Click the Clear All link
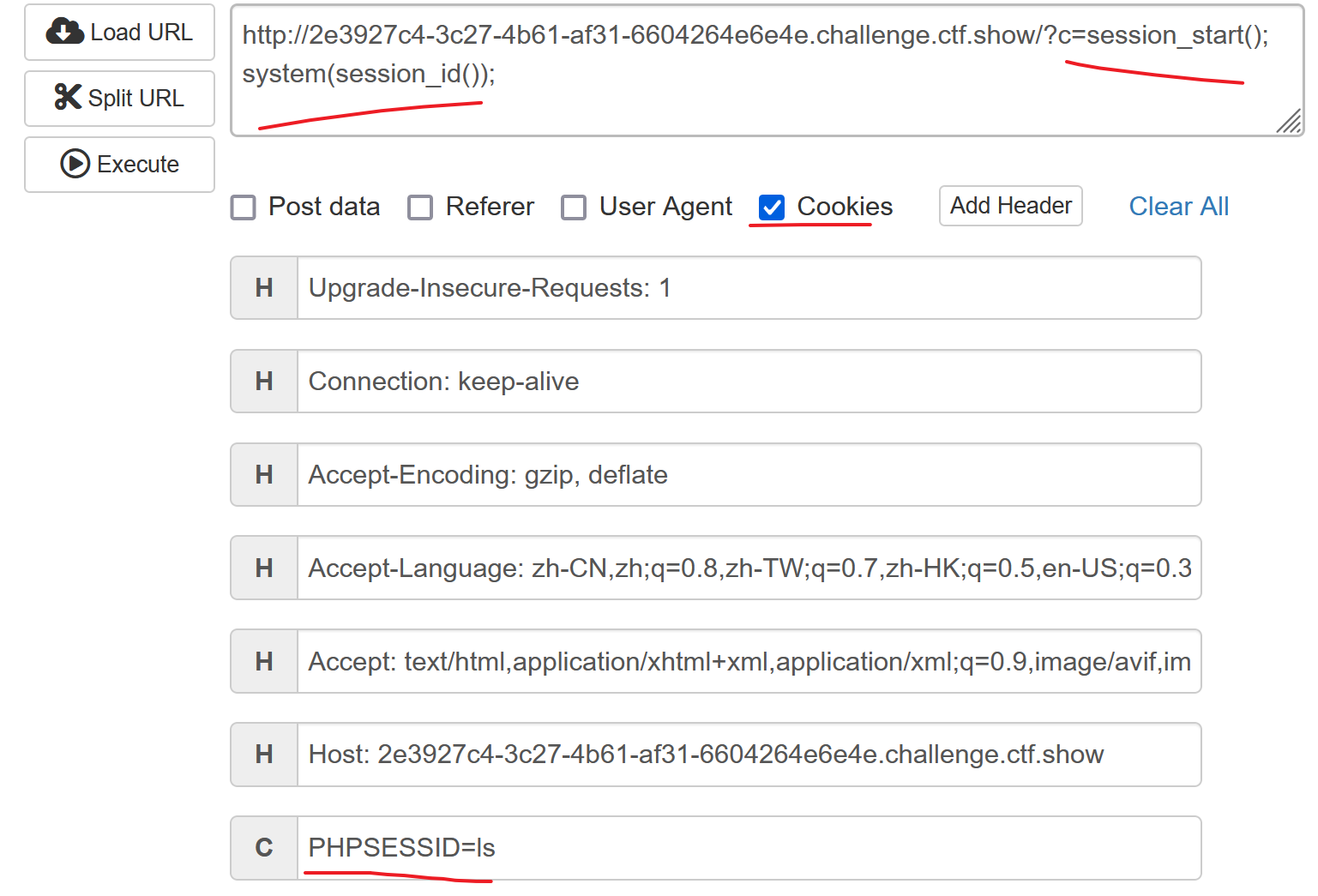The height and width of the screenshot is (896, 1318). coord(1178,207)
